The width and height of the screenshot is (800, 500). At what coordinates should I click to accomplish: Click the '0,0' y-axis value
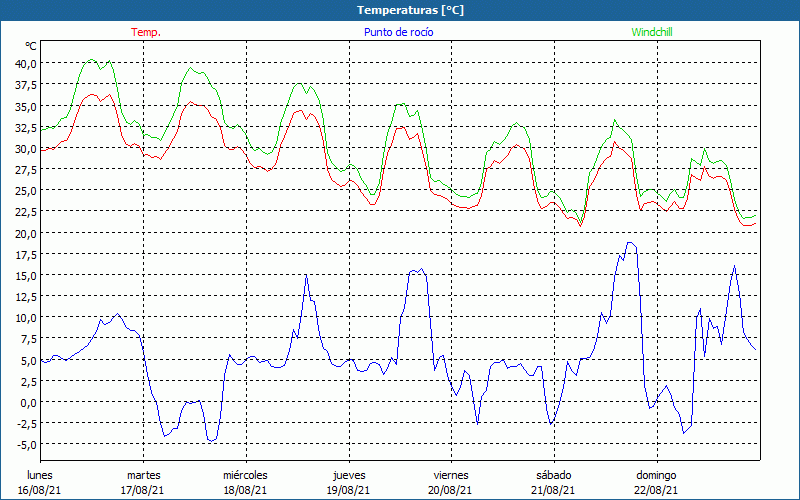coord(29,403)
